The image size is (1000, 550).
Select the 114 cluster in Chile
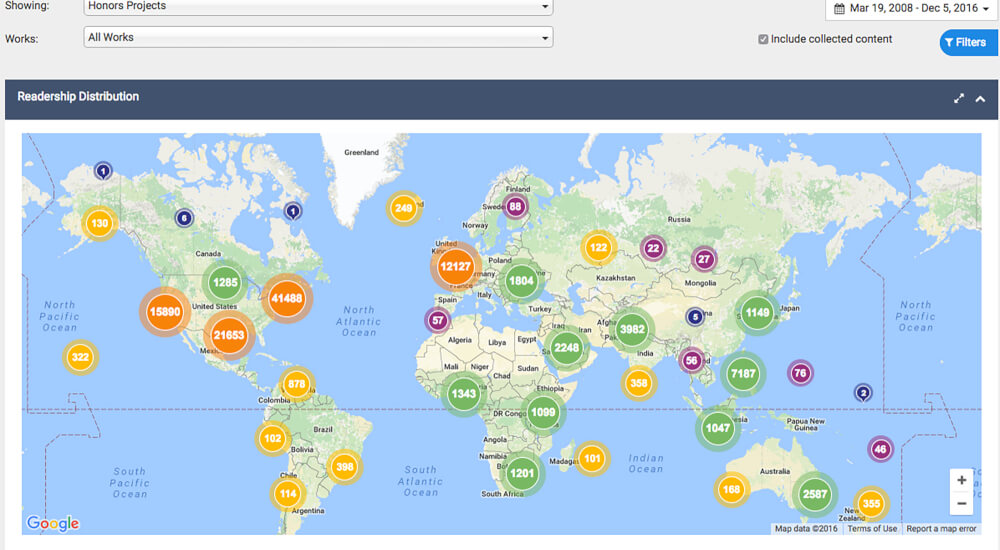(x=288, y=493)
